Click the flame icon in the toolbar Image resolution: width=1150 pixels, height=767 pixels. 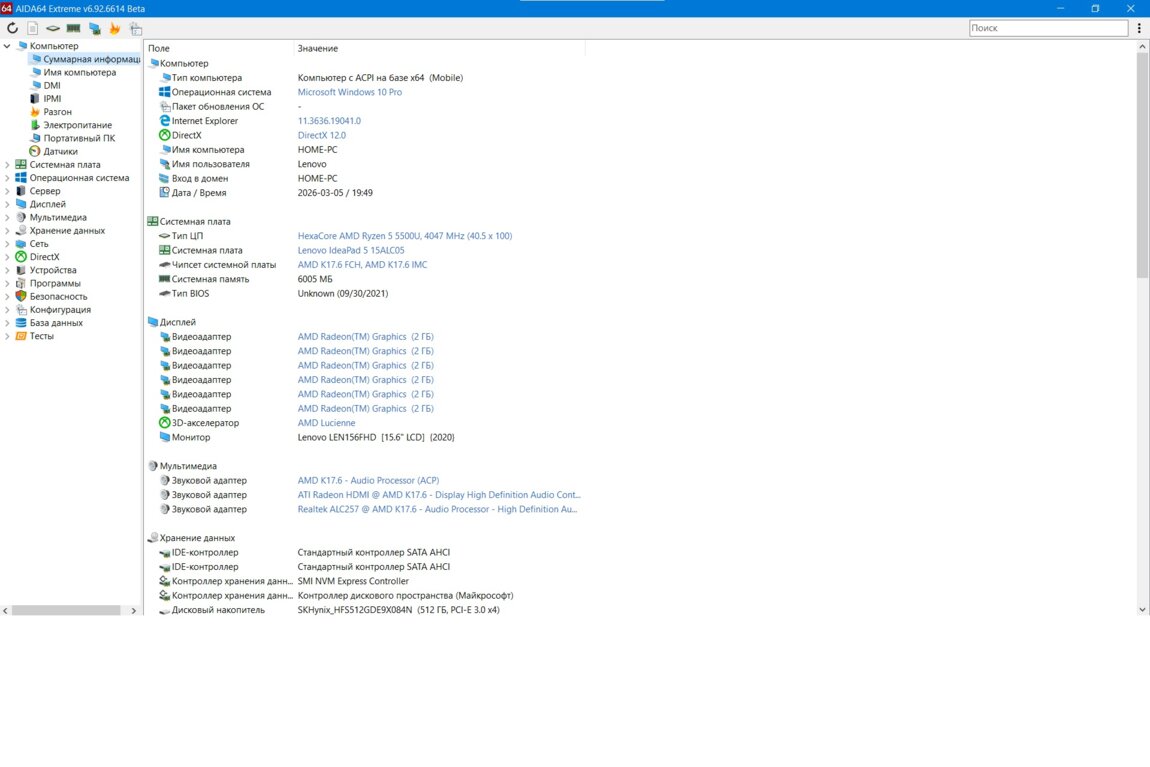pos(115,29)
